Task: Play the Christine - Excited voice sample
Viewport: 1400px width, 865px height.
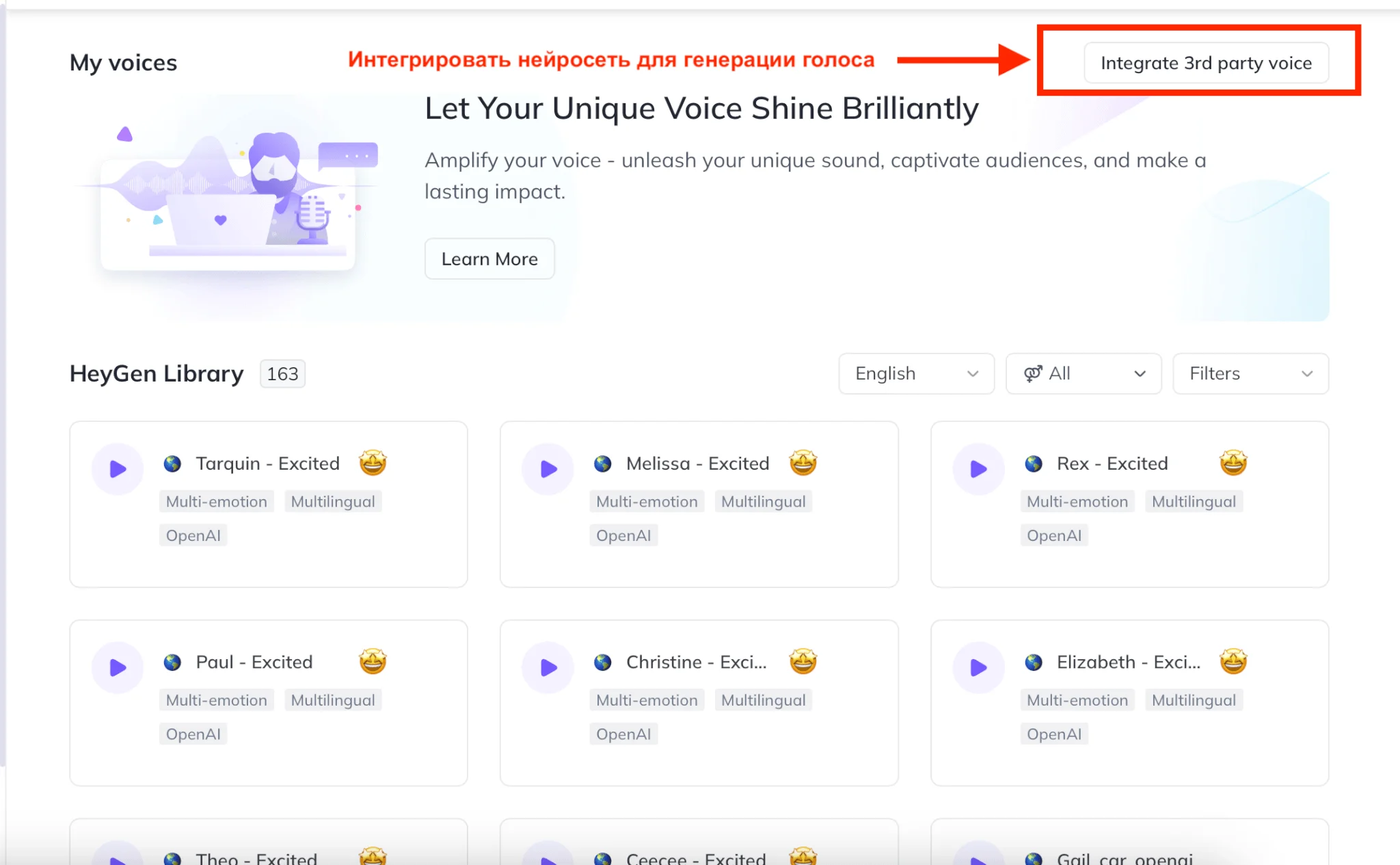Action: [548, 667]
